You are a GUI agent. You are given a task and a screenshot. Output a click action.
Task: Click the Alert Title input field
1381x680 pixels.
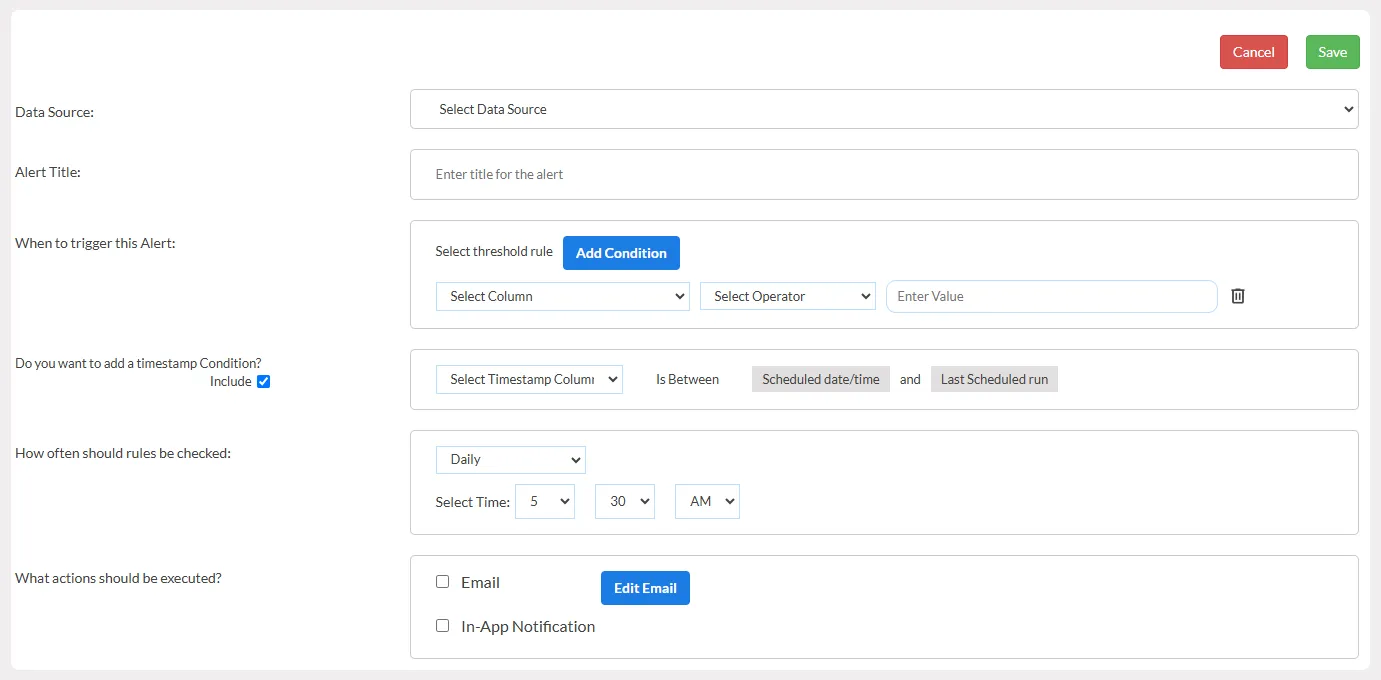[883, 174]
